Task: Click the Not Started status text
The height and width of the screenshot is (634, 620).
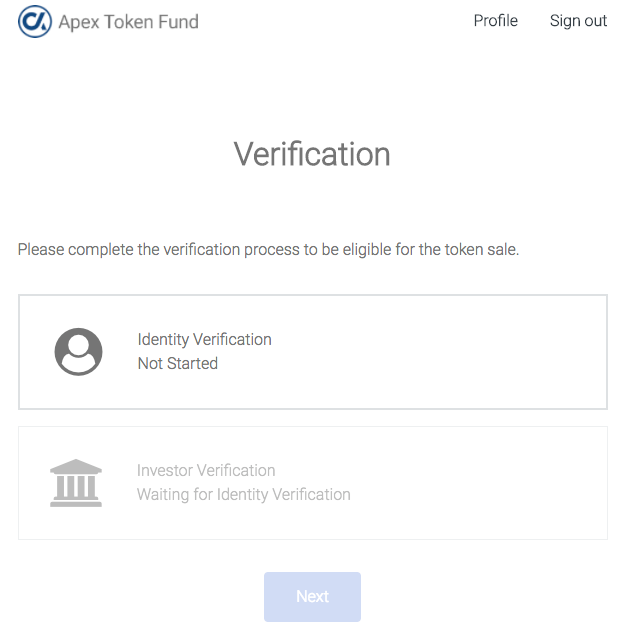Action: 177,364
